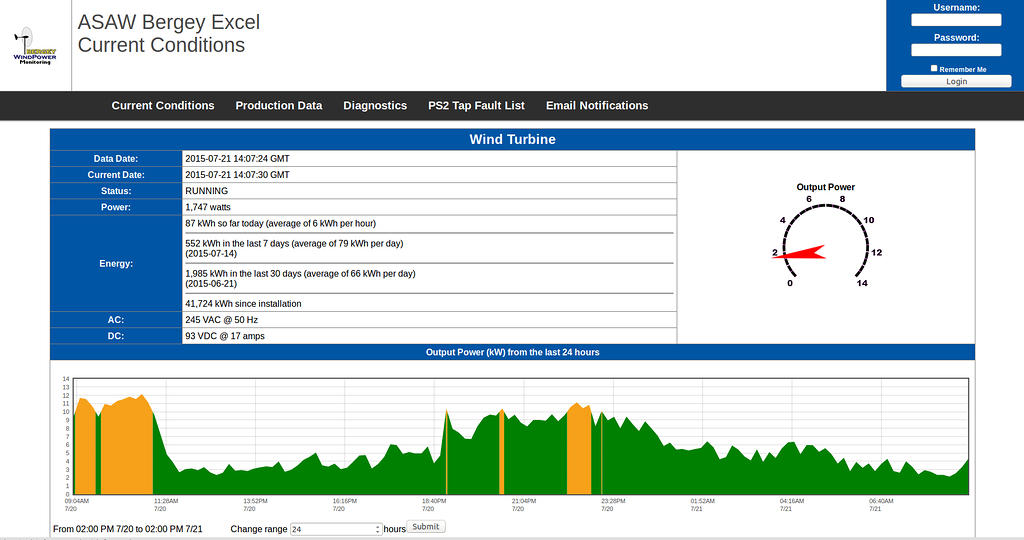Click the Login button
This screenshot has height=540, width=1024.
[956, 82]
